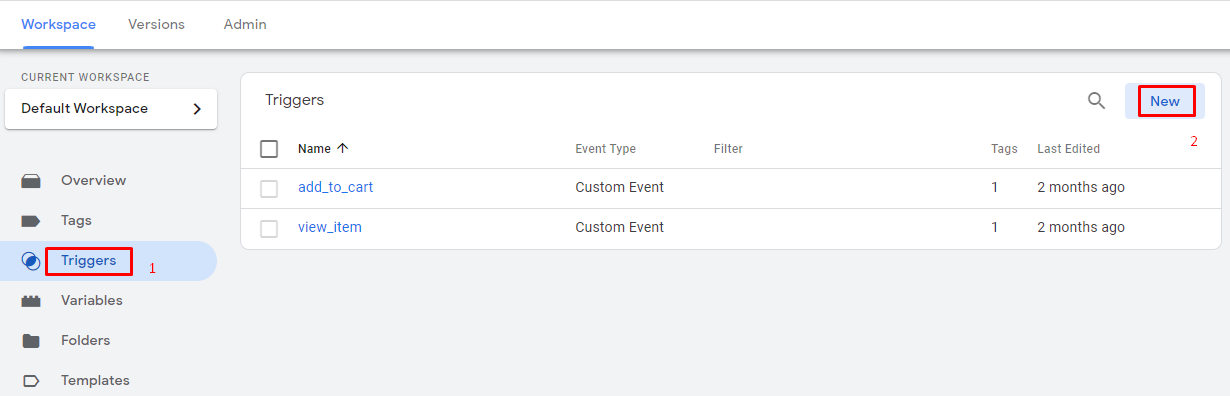Click the Triggers circle icon
The image size is (1230, 396).
[31, 261]
